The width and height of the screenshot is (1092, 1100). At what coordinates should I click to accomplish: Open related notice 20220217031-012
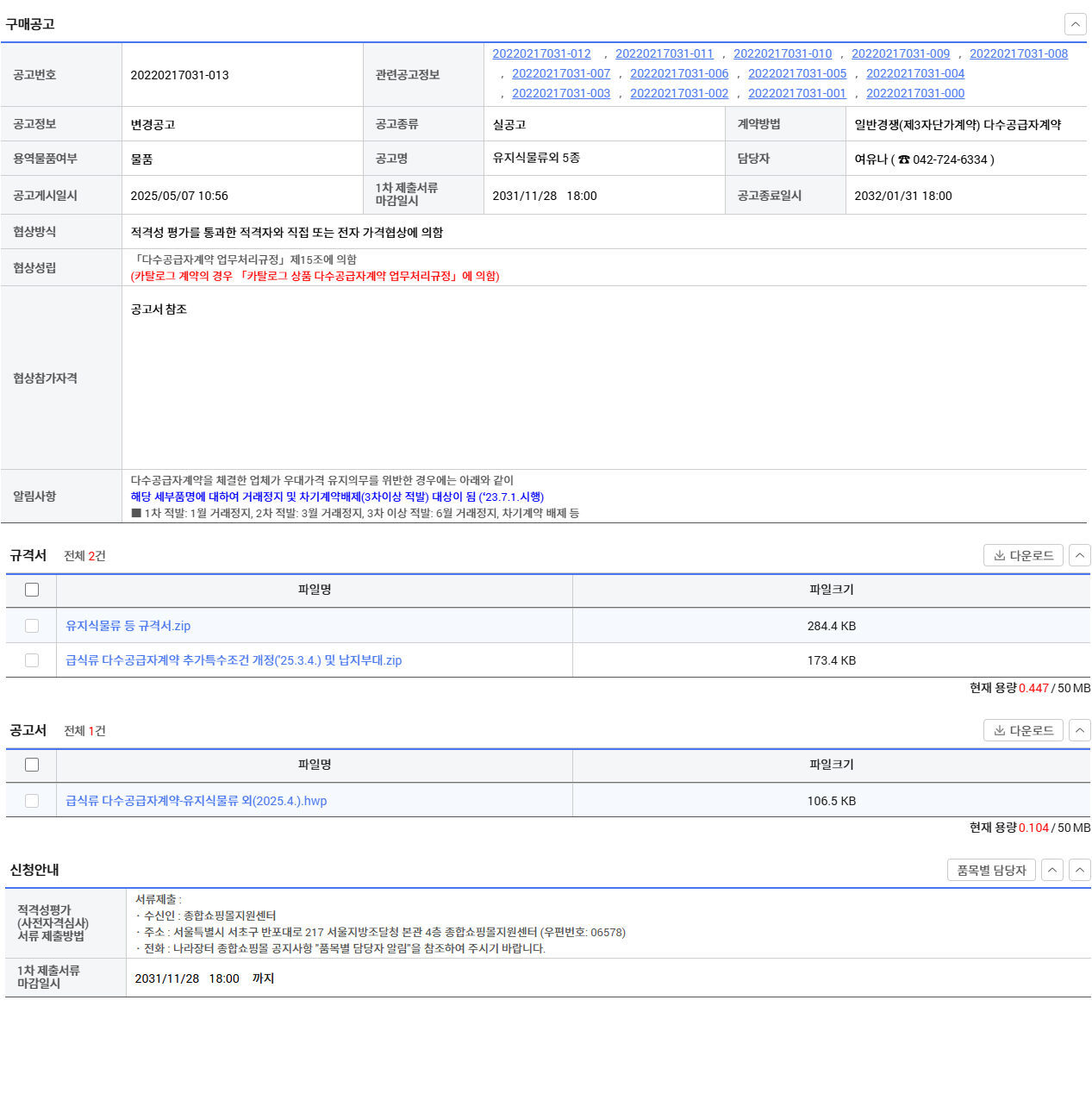tap(541, 53)
